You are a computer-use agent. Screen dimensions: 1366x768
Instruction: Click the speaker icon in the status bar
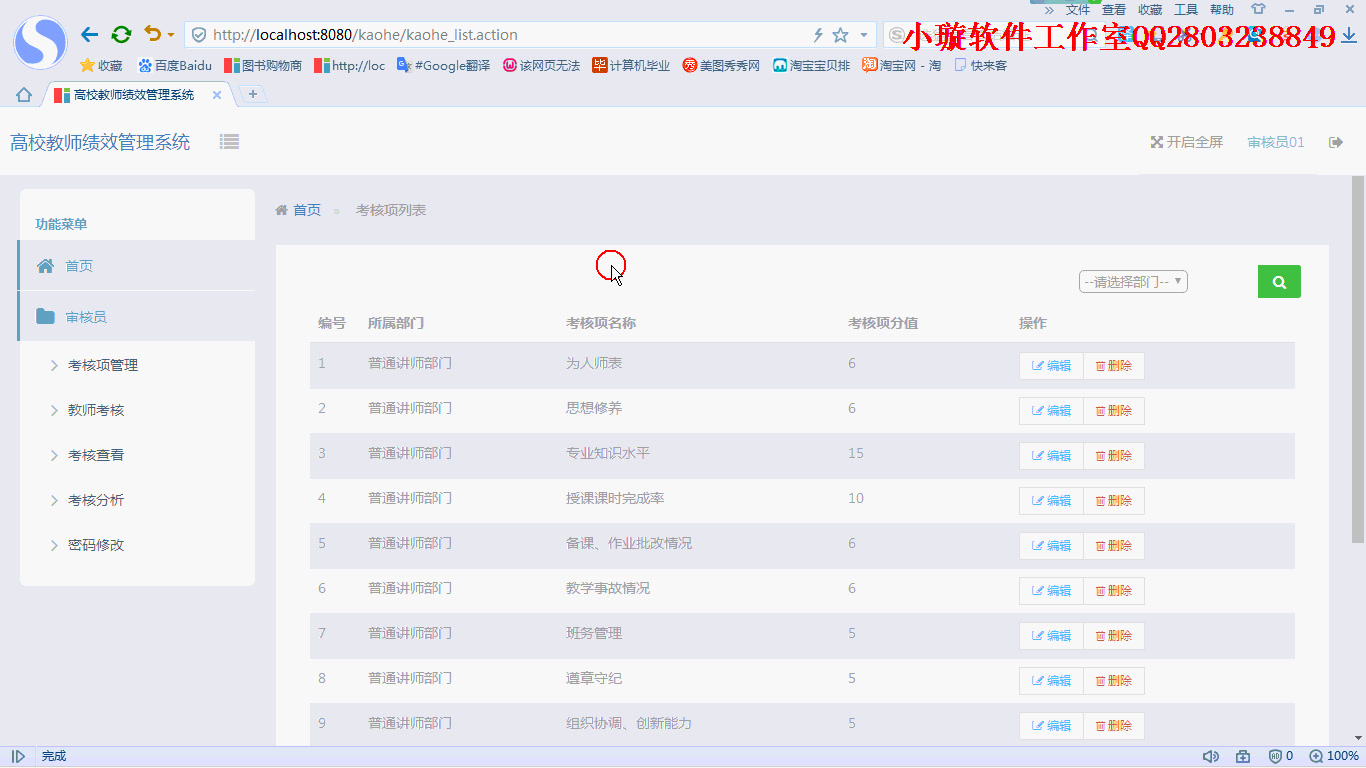1211,756
